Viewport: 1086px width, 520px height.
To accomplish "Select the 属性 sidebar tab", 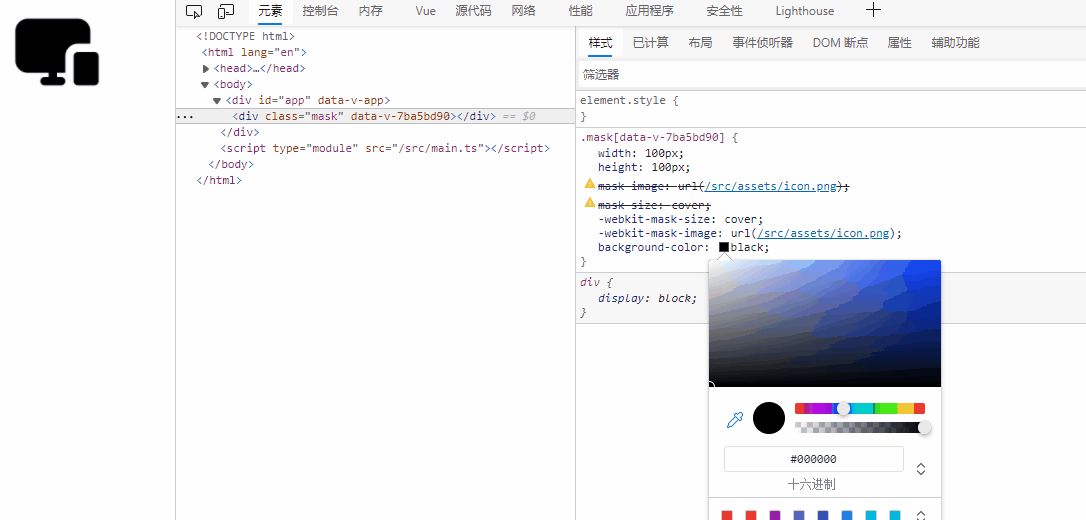I will pyautogui.click(x=899, y=43).
